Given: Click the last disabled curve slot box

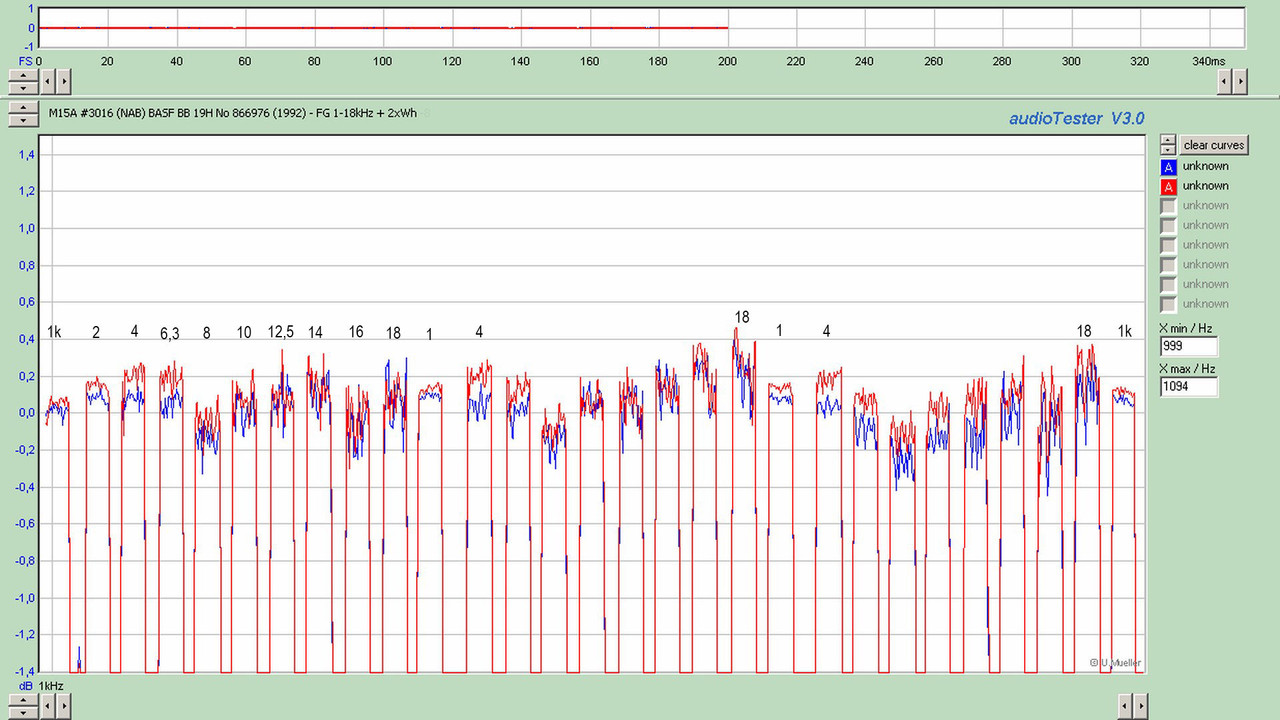Looking at the screenshot, I should [x=1168, y=304].
